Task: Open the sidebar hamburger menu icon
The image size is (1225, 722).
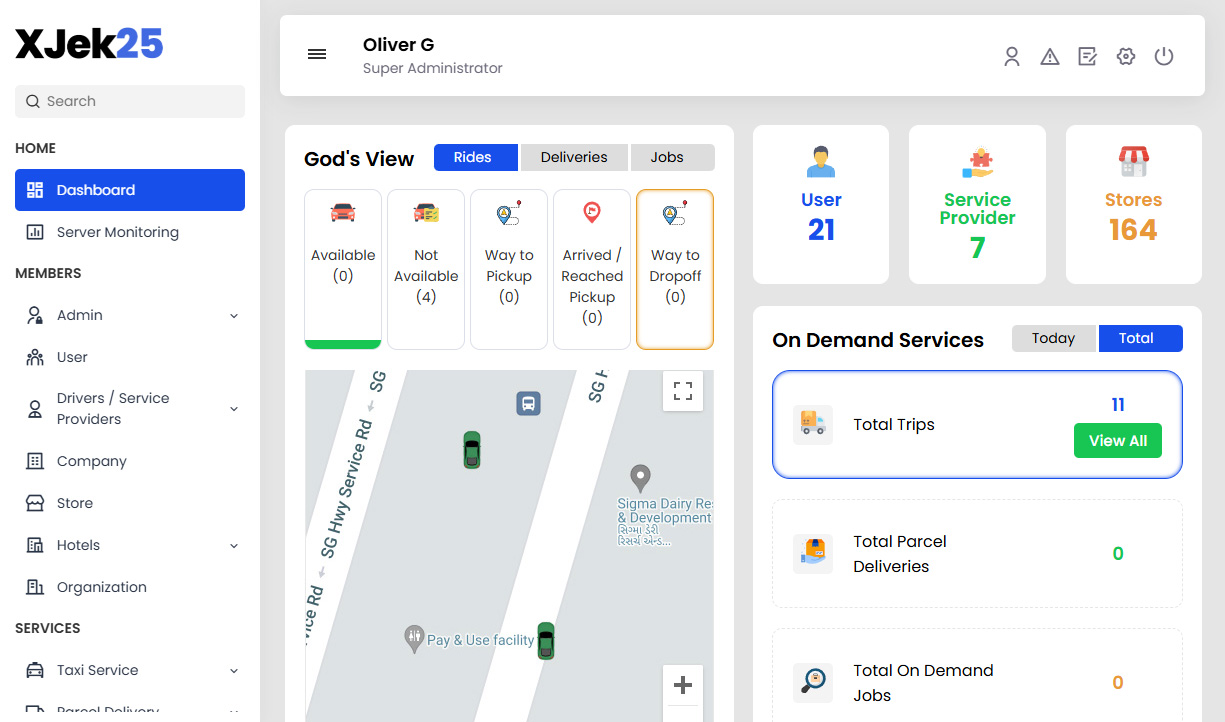Action: 317,54
